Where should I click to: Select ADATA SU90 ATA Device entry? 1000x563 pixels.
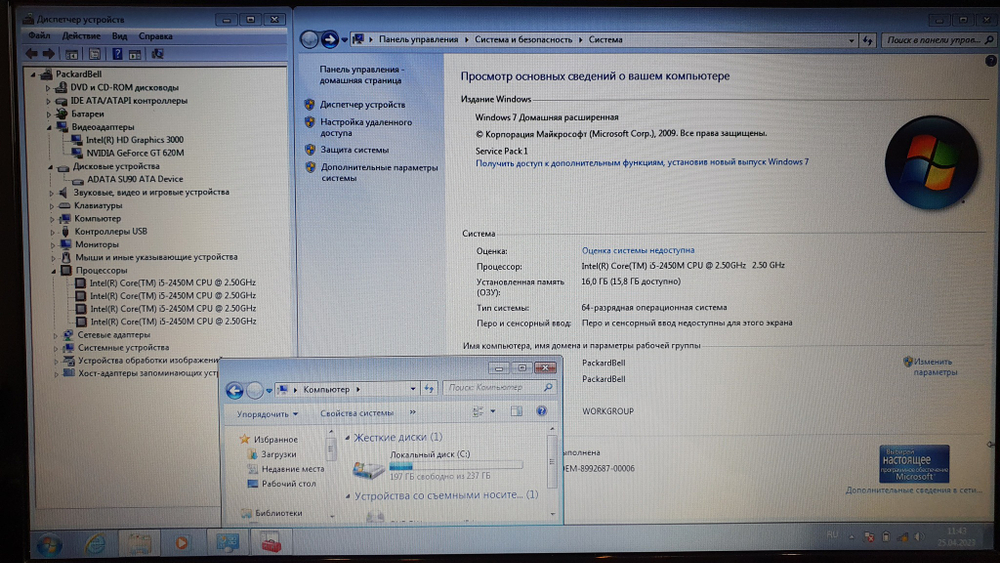tap(135, 179)
